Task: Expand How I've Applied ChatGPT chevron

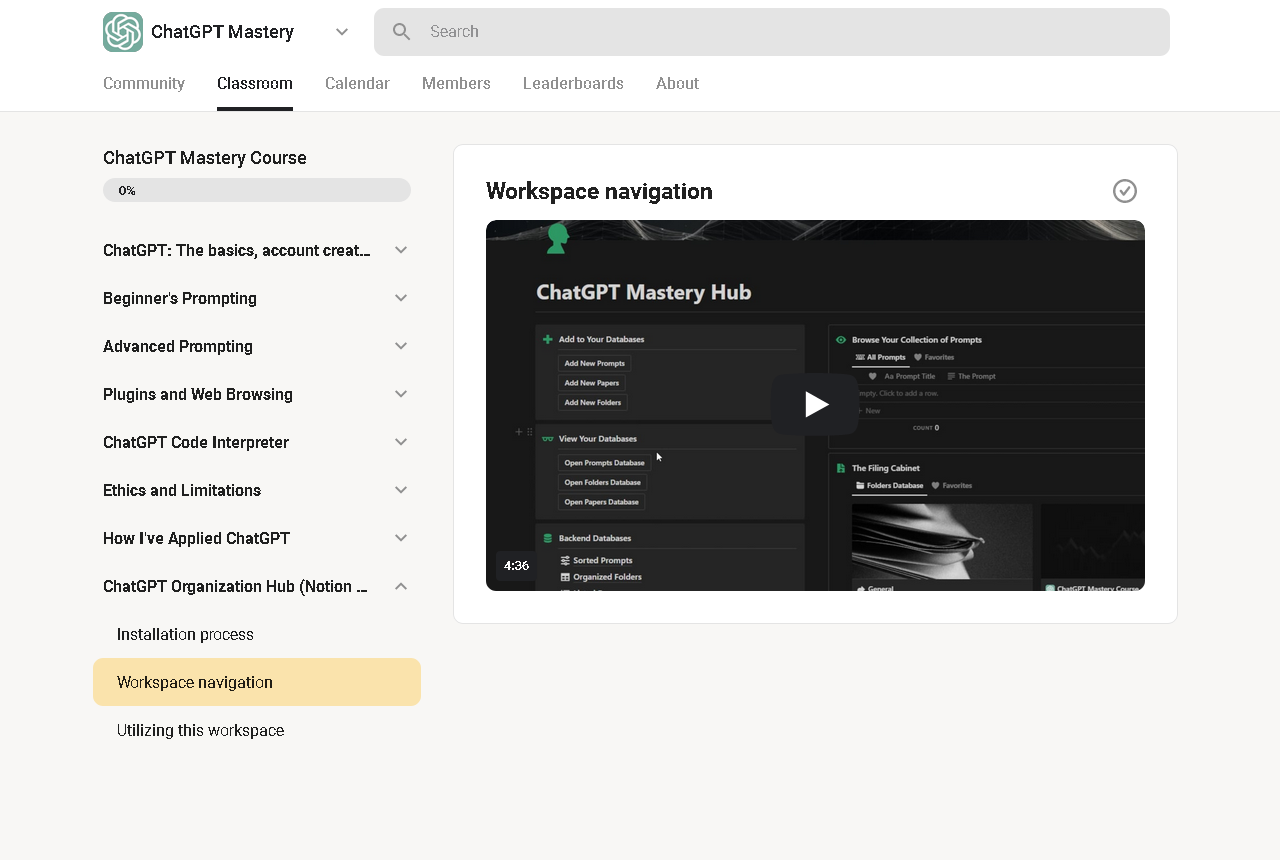Action: pos(401,538)
